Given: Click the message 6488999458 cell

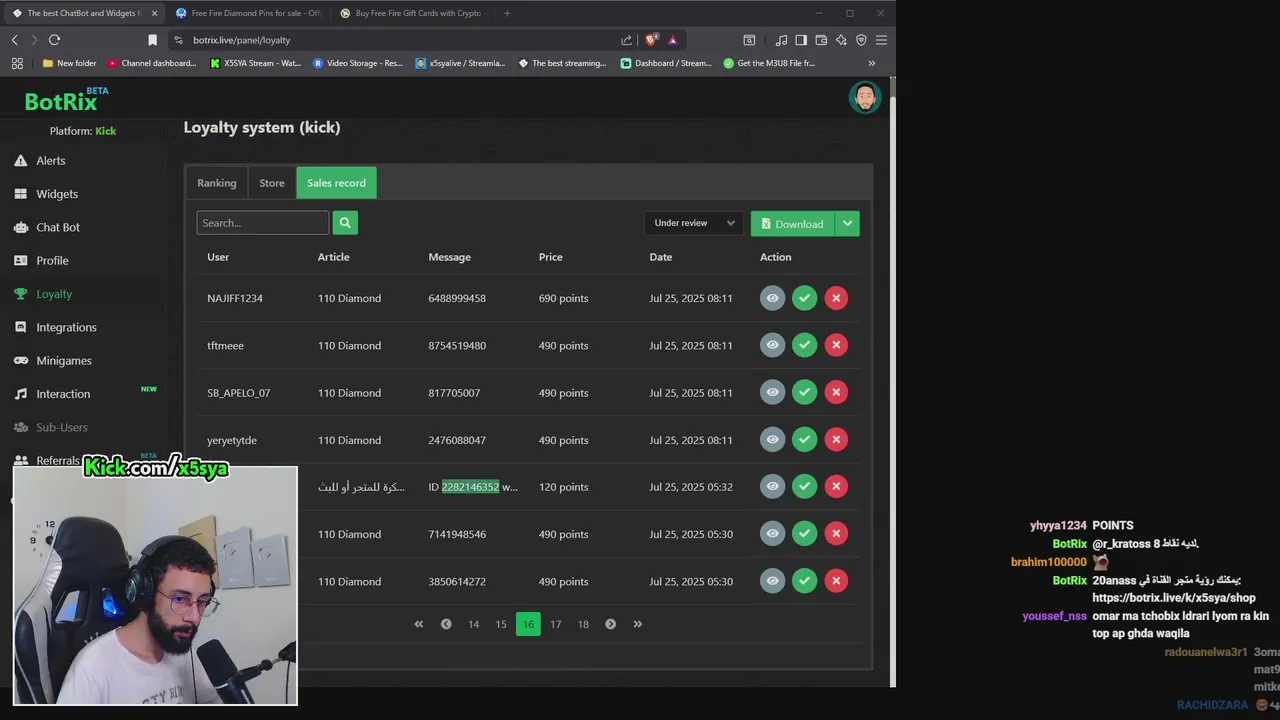Looking at the screenshot, I should click(457, 298).
